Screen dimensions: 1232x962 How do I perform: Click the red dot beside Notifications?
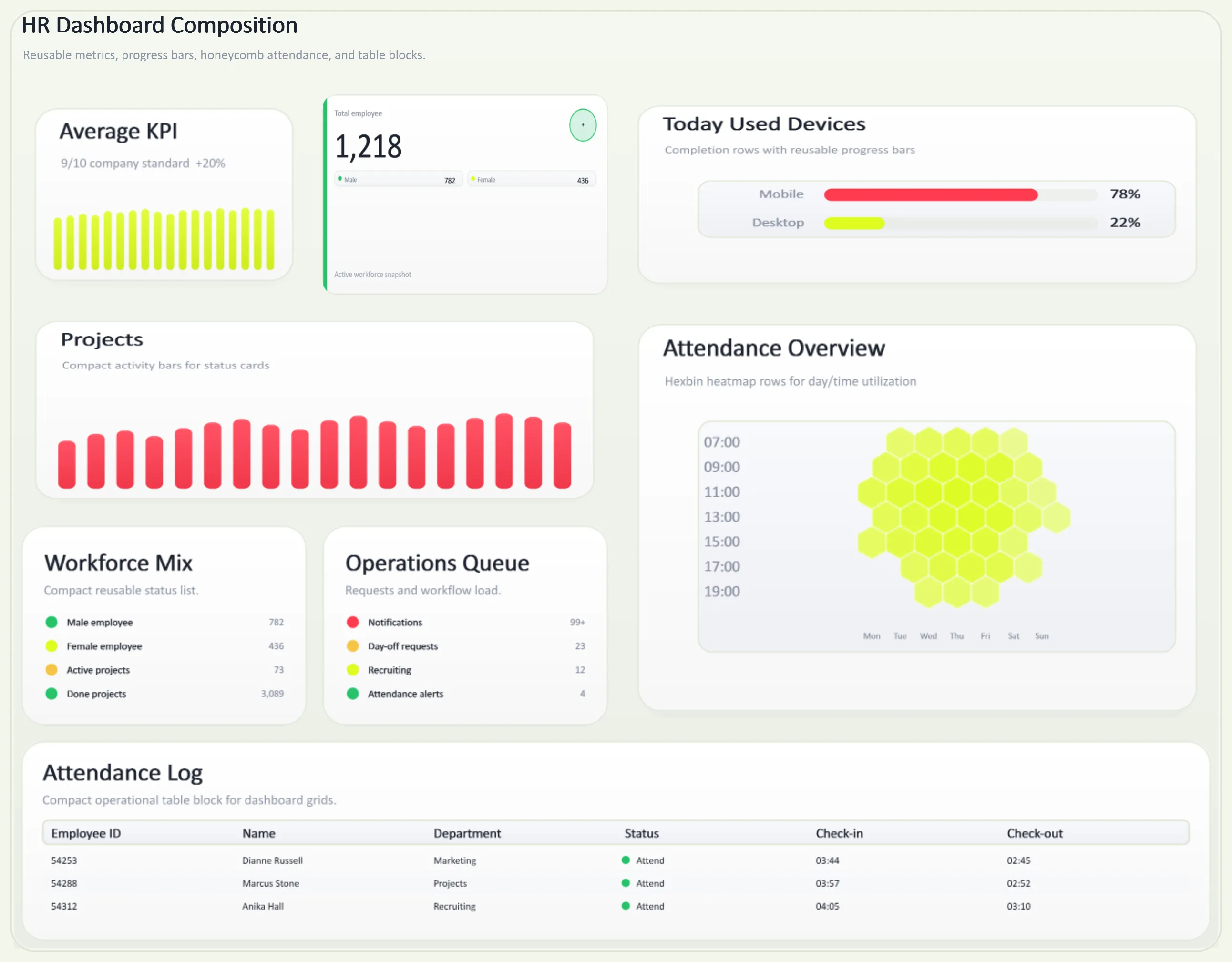[x=352, y=622]
